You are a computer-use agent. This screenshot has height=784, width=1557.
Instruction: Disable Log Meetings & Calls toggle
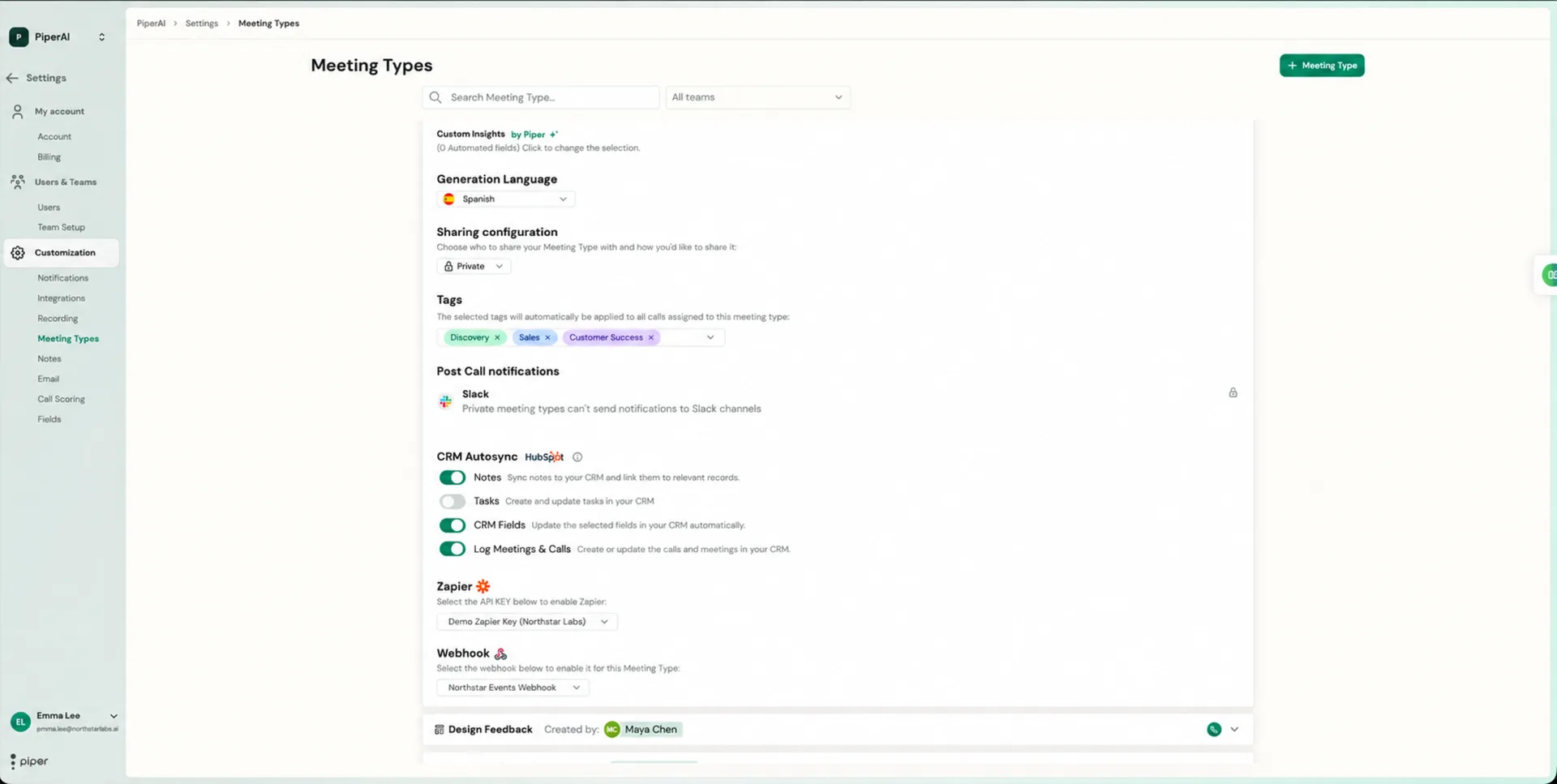coord(452,549)
